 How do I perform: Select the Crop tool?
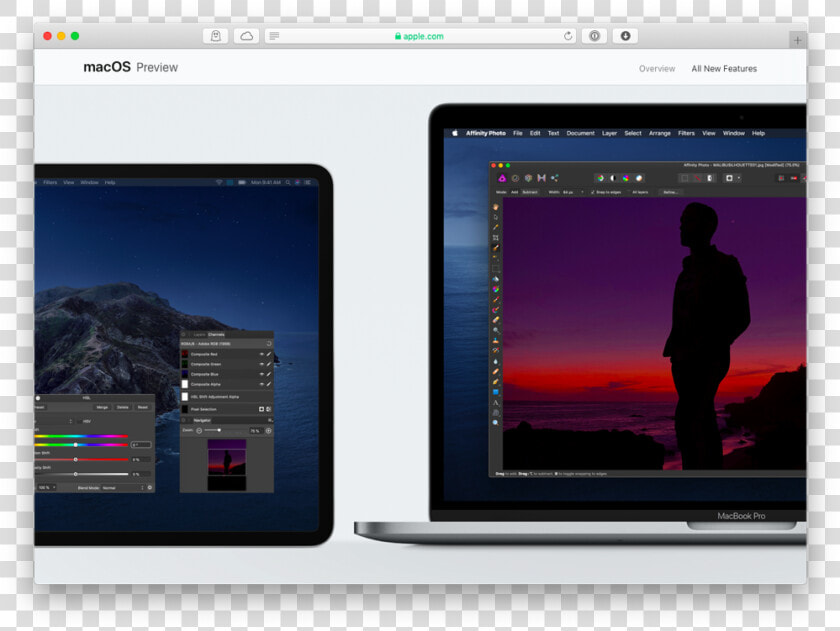pos(496,237)
